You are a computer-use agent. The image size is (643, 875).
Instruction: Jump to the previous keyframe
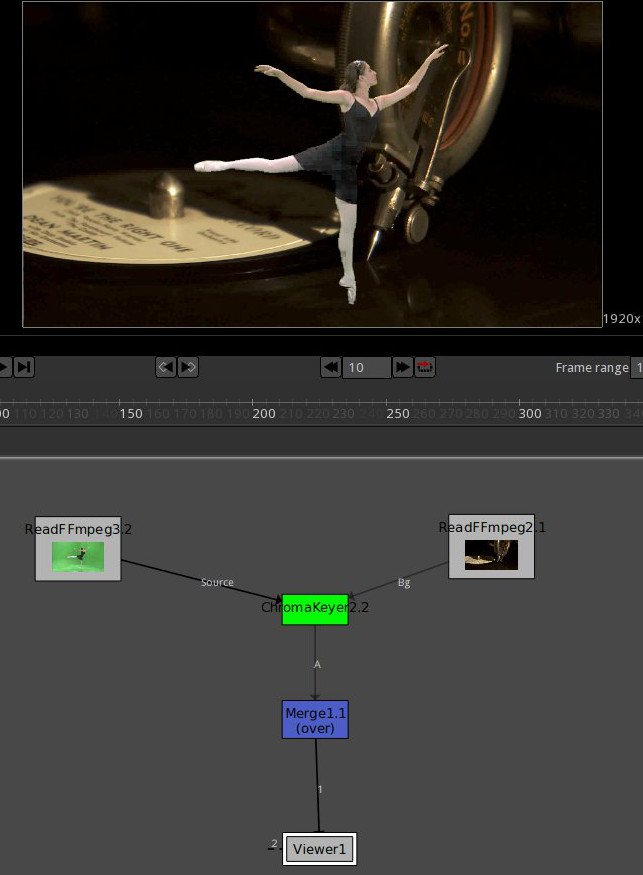(166, 367)
